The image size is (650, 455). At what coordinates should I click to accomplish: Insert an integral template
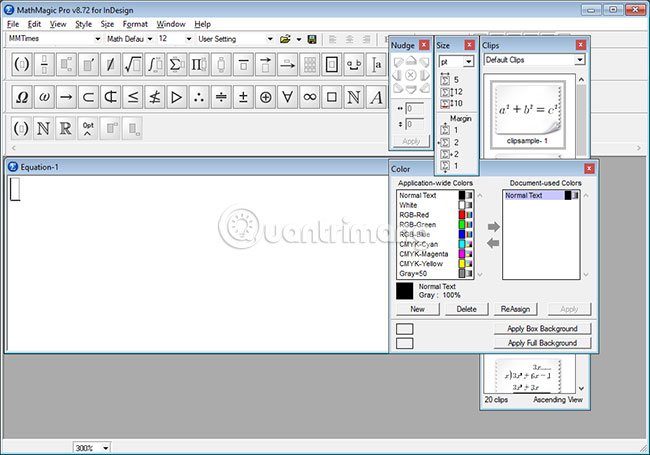155,64
